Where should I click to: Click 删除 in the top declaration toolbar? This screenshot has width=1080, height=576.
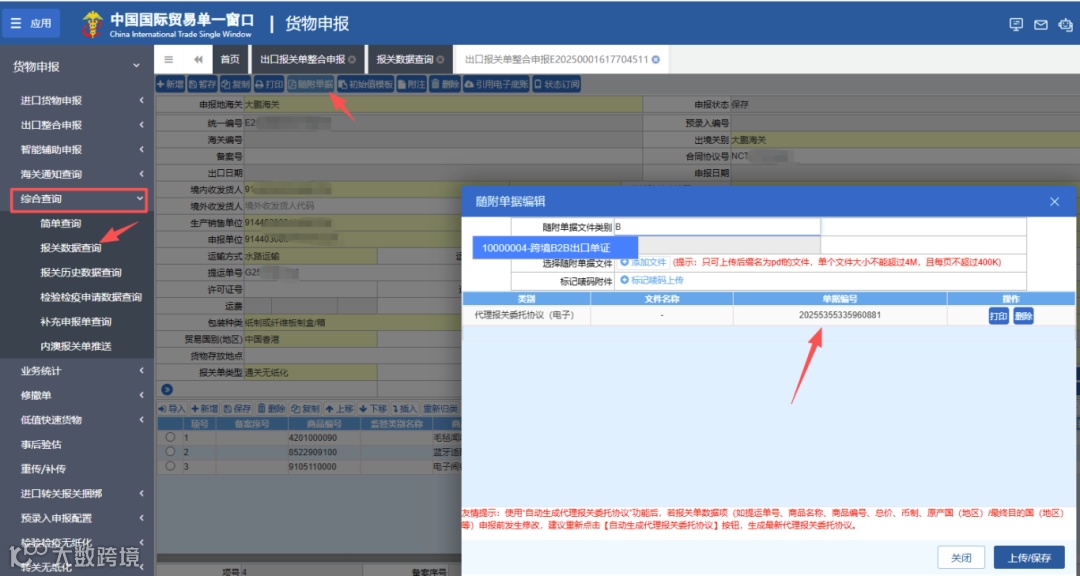445,85
